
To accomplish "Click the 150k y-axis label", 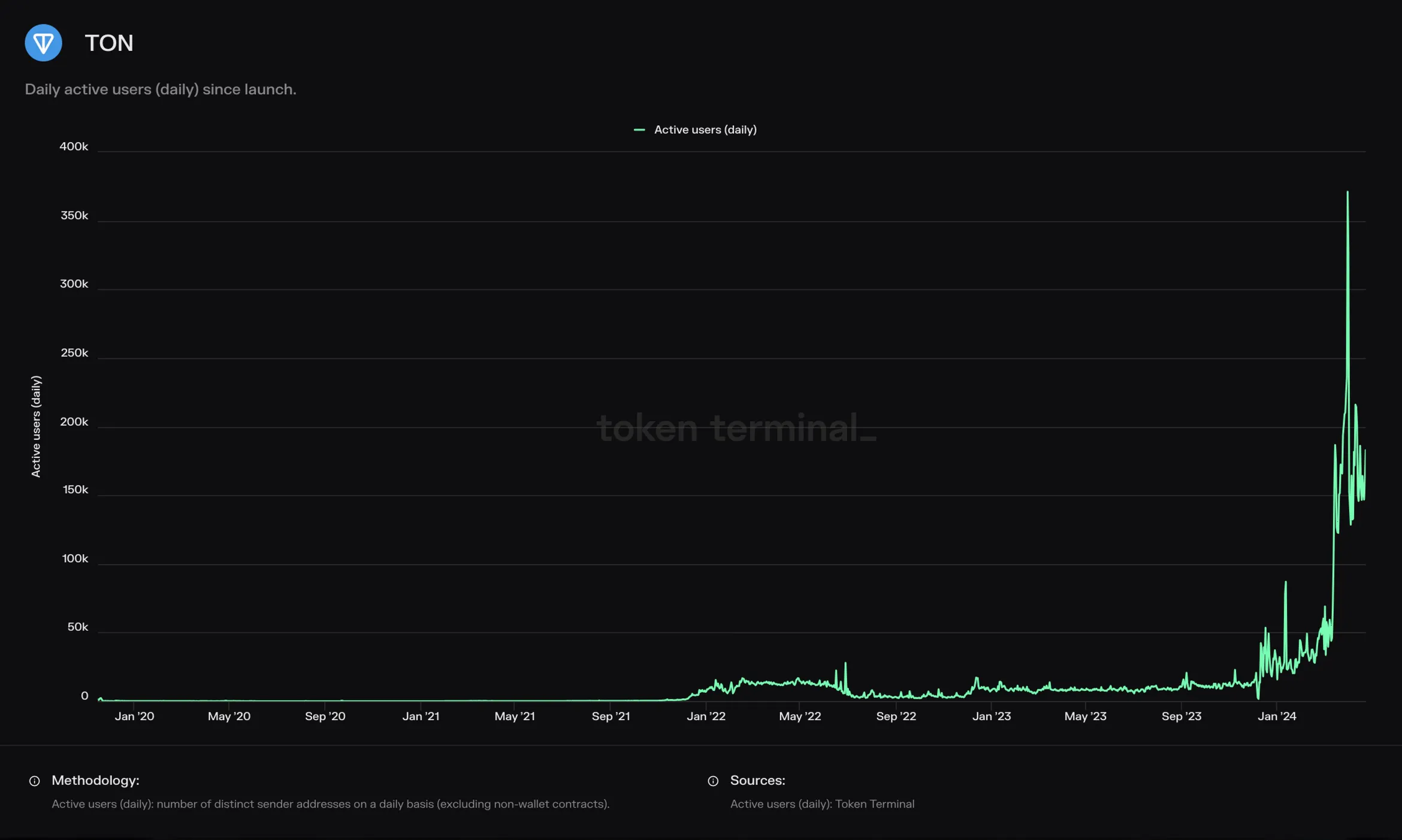I will click(x=75, y=490).
